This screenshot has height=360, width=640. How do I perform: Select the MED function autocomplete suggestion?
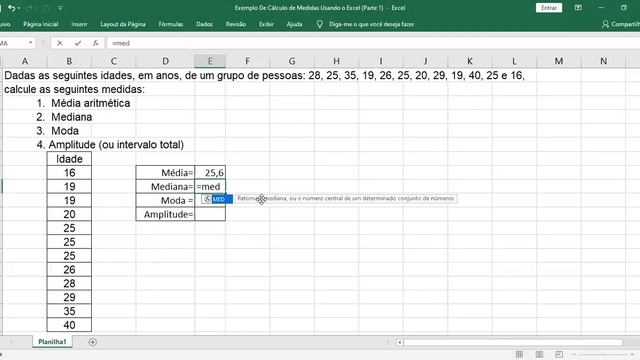pyautogui.click(x=217, y=199)
